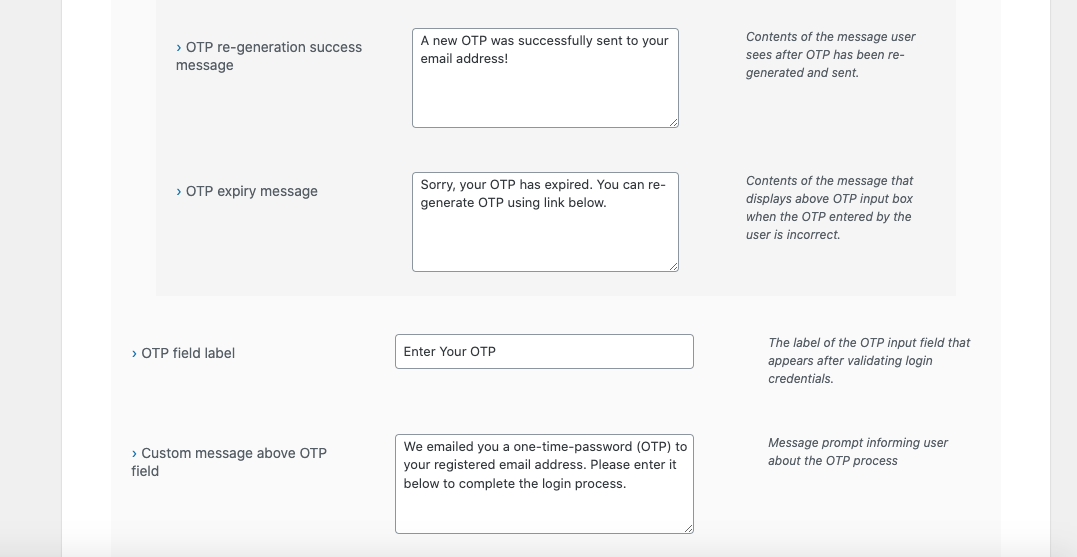Click resize handle of OTP expiry message textarea

click(x=674, y=267)
